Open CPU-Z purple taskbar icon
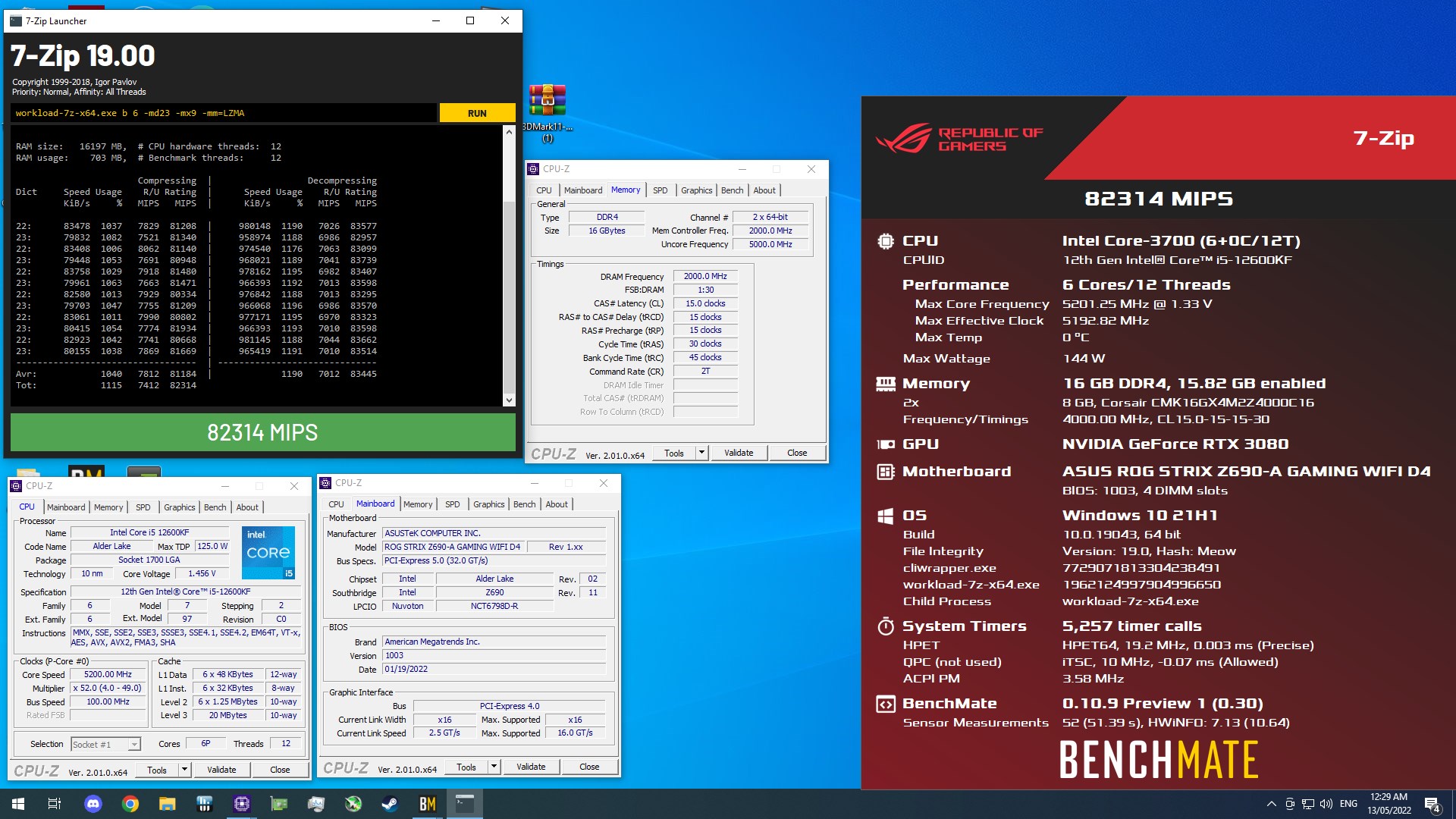Screen dimensions: 1456x819 pyautogui.click(x=242, y=804)
